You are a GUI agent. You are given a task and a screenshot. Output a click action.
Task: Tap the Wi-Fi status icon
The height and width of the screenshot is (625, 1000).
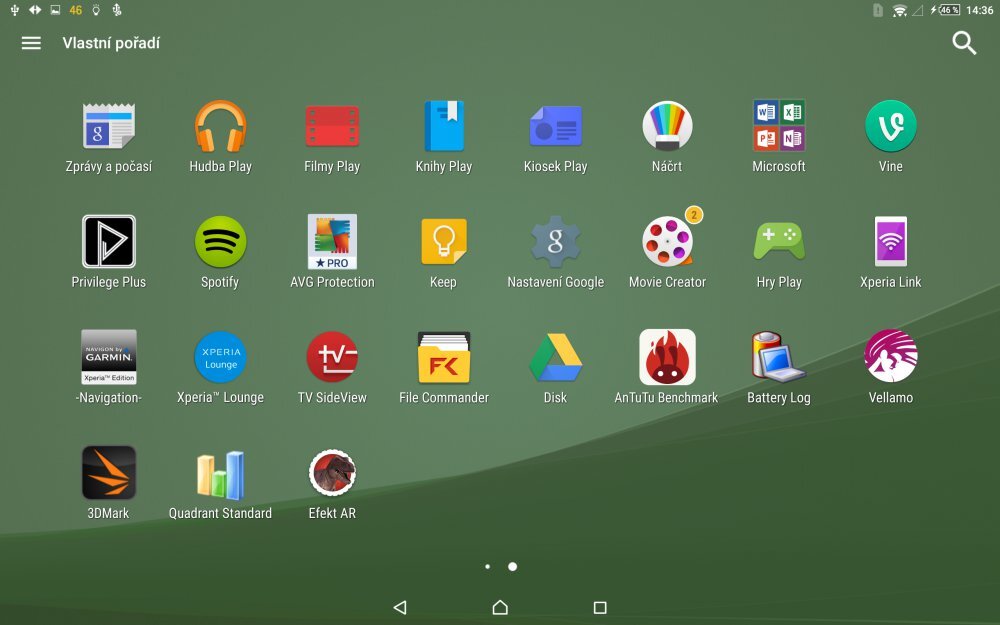(899, 10)
